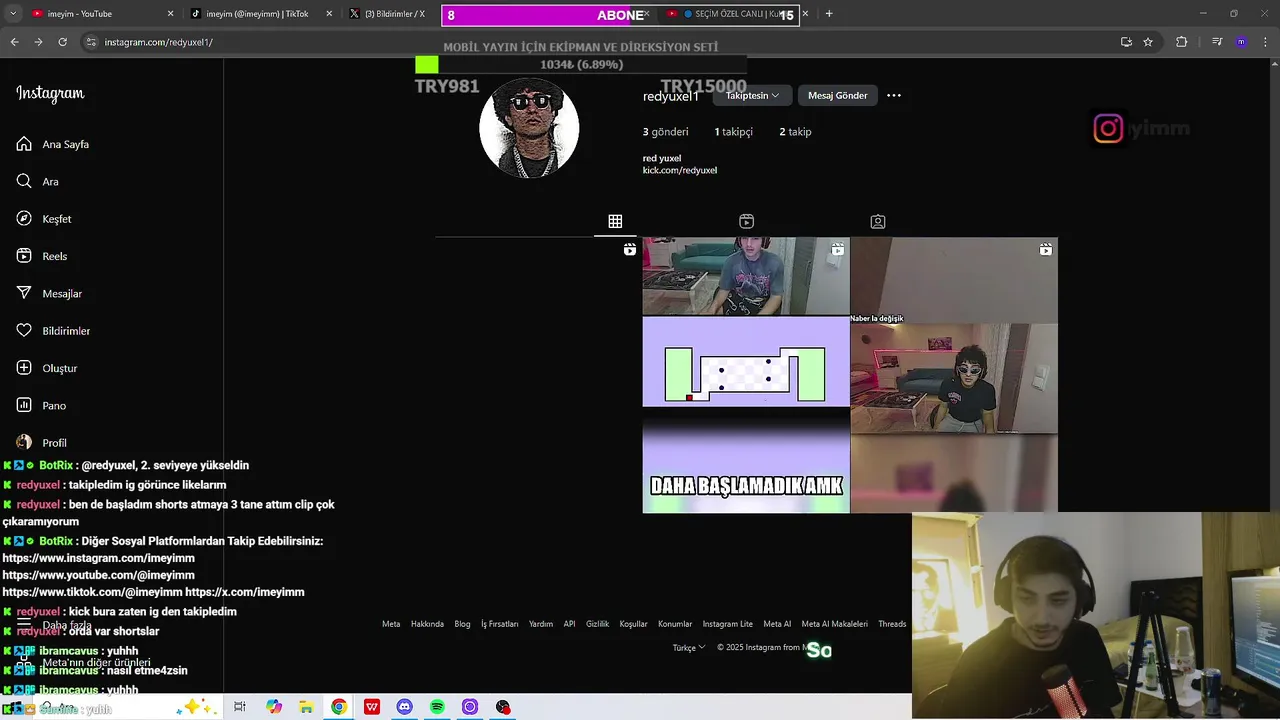Open a new browser tab
The image size is (1280, 720).
[x=829, y=14]
